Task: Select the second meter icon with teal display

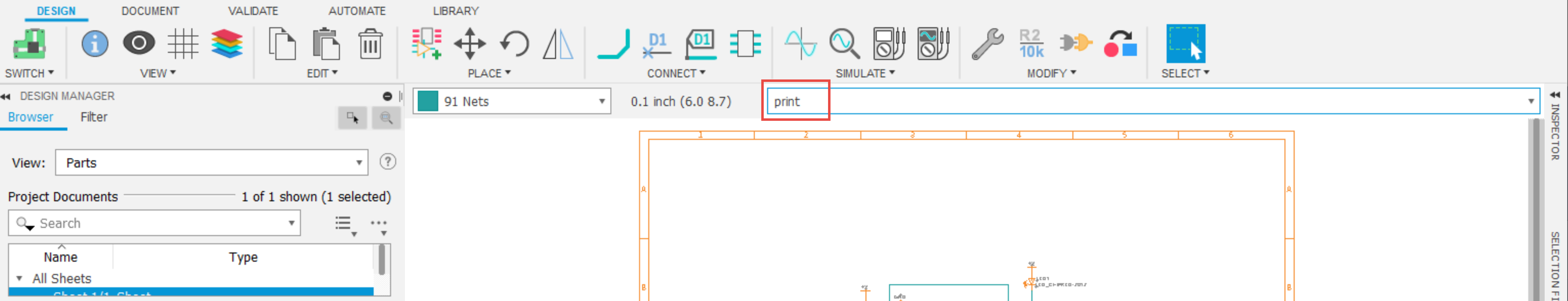Action: pos(933,44)
